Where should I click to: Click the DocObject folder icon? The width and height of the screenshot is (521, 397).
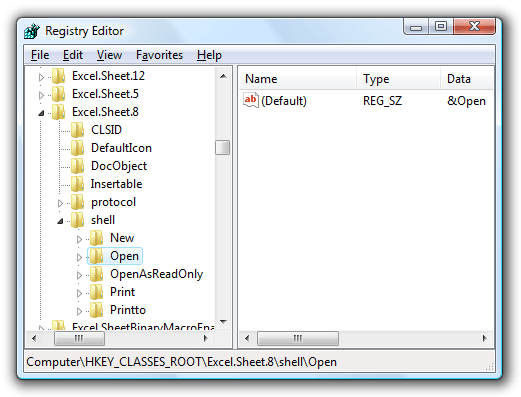click(x=77, y=166)
